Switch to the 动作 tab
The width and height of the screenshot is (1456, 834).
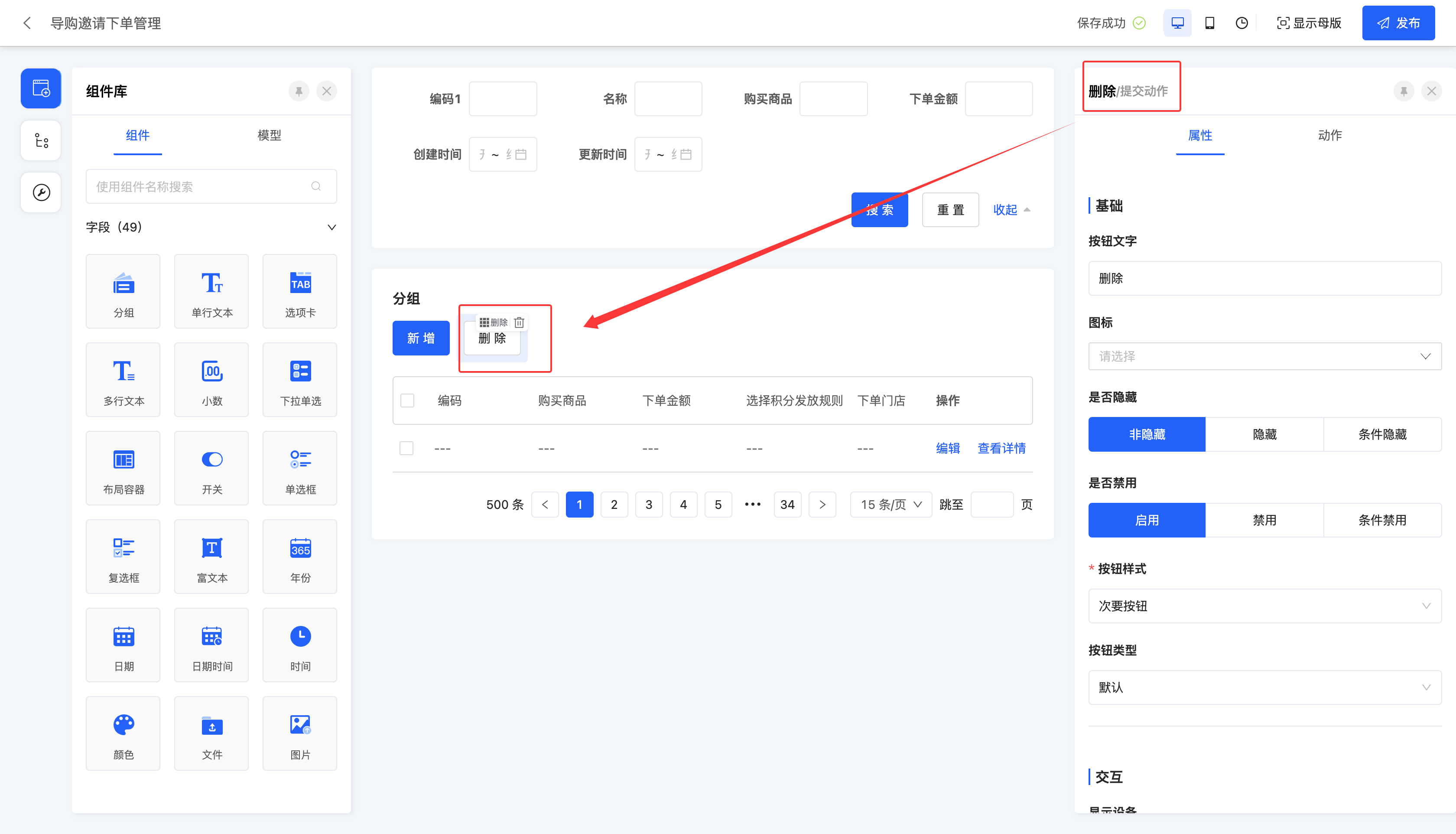[1329, 135]
